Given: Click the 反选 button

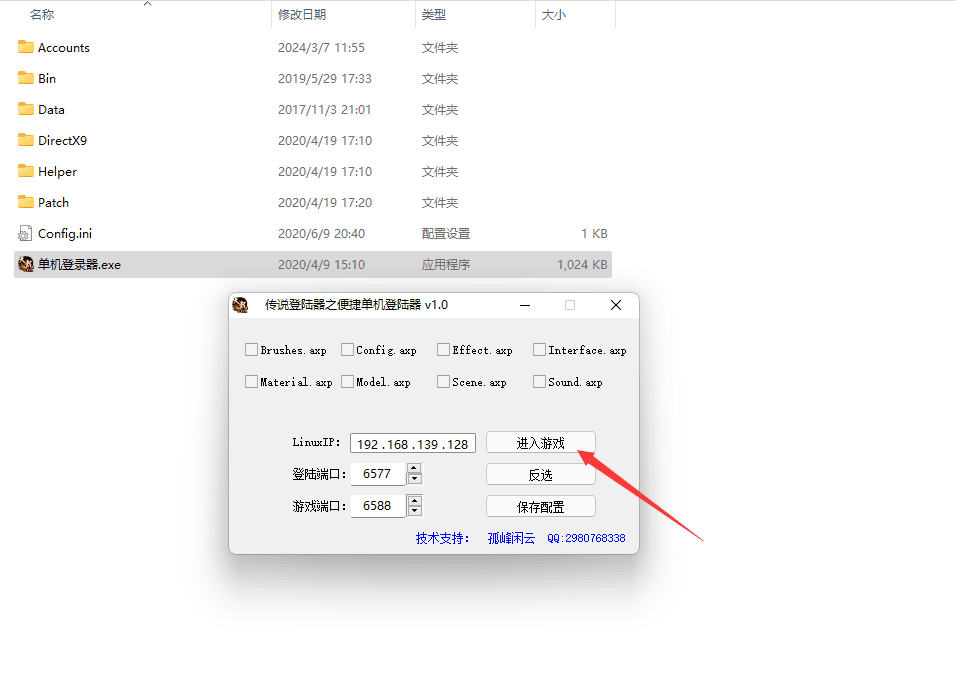Looking at the screenshot, I should pyautogui.click(x=540, y=475).
